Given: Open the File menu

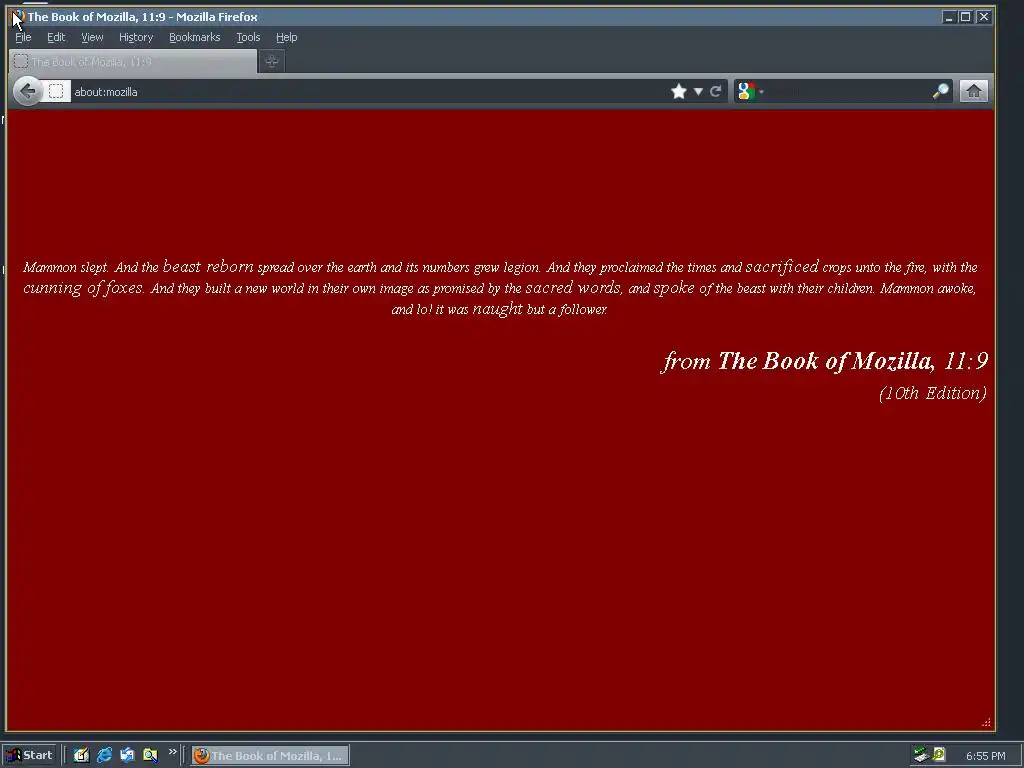Looking at the screenshot, I should pos(24,37).
